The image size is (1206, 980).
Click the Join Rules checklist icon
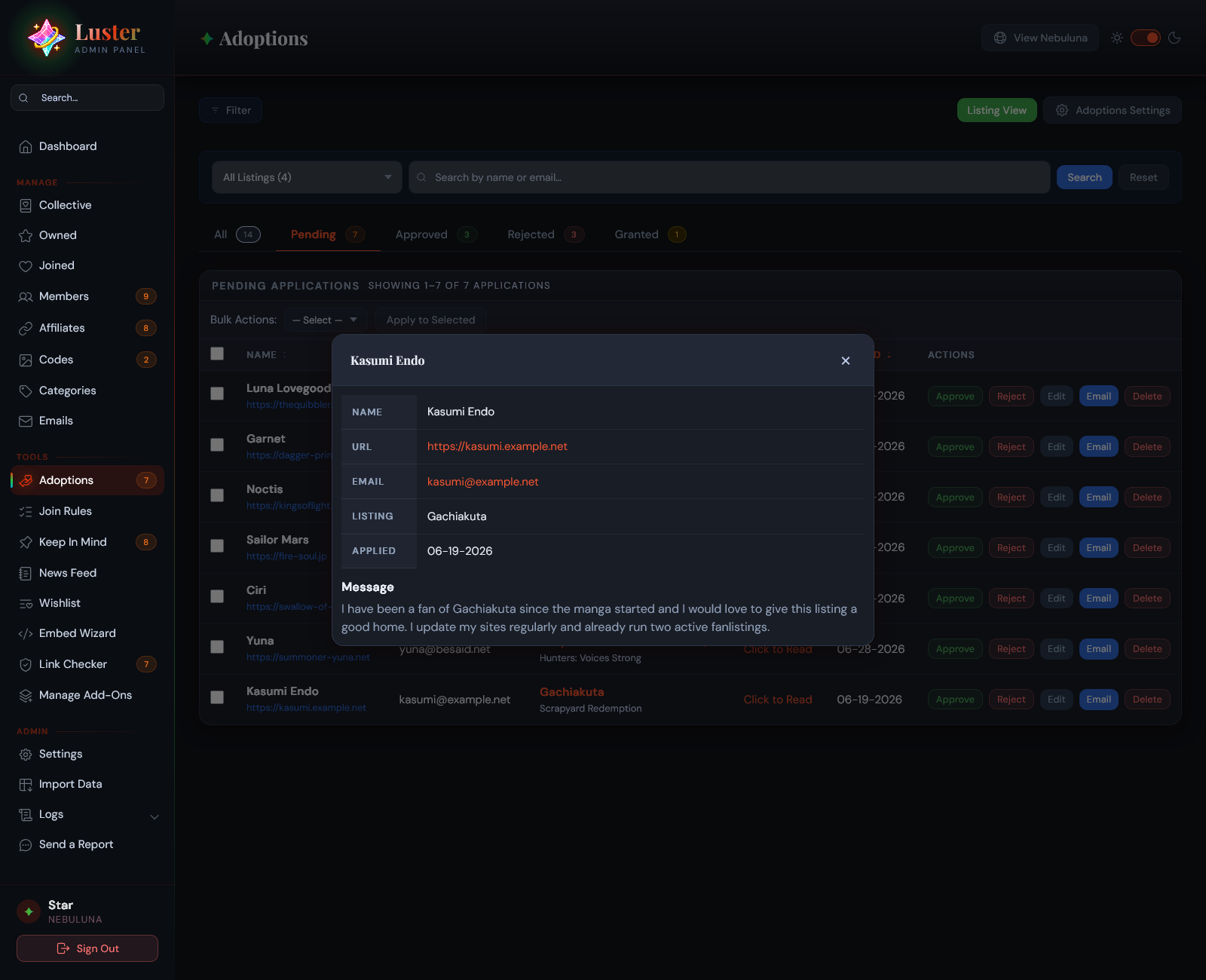tap(26, 512)
